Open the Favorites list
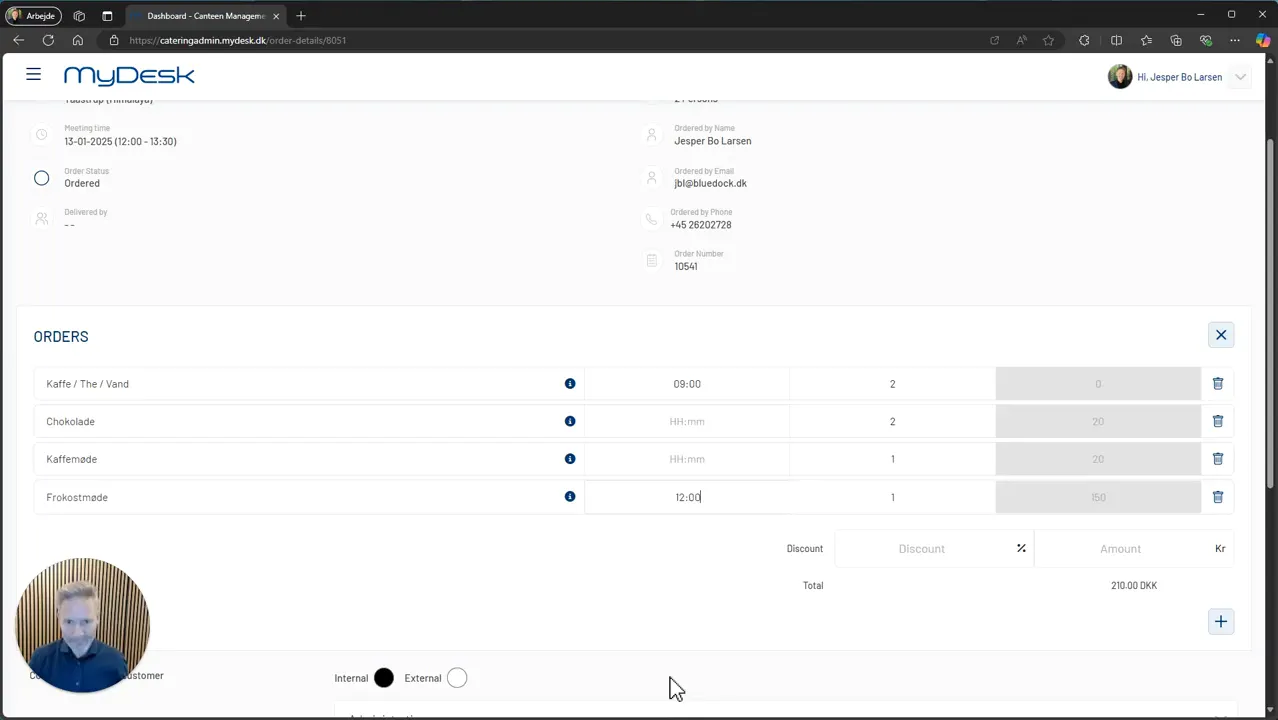Viewport: 1278px width, 720px height. 1146,40
